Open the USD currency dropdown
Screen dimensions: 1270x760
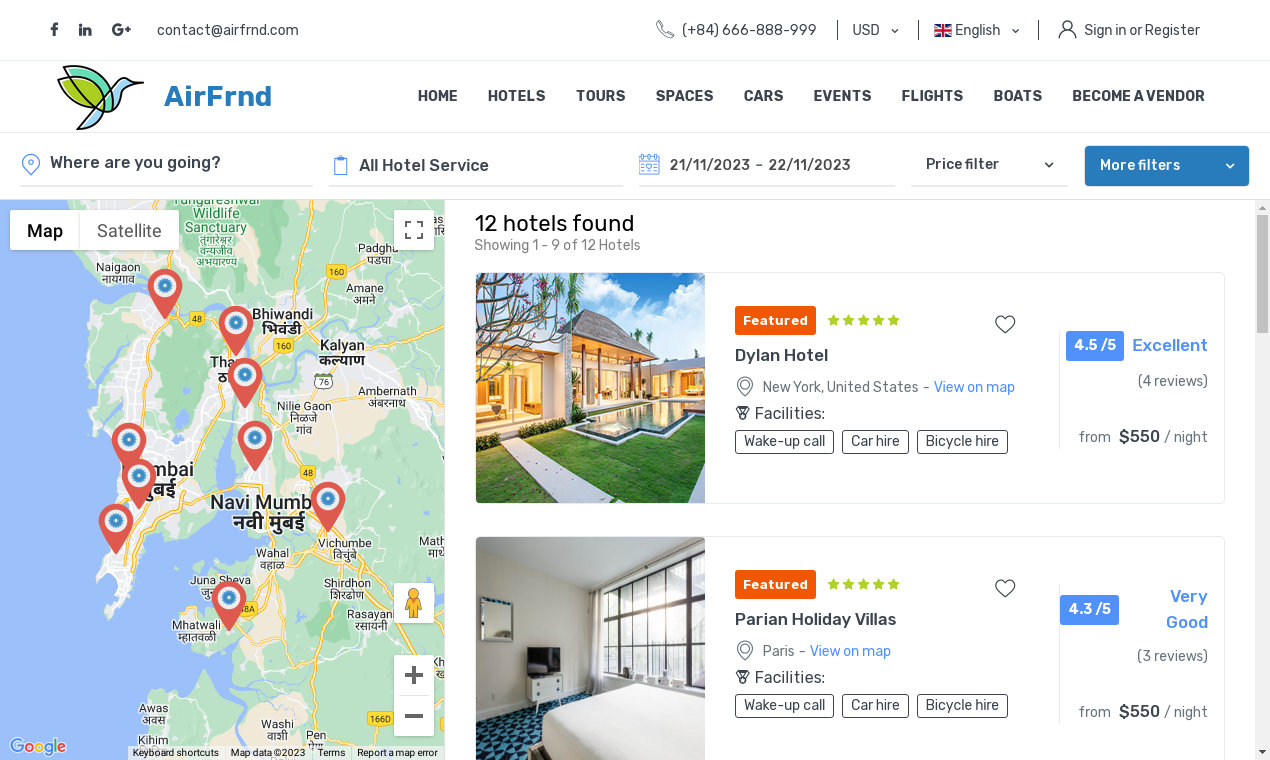[x=875, y=30]
